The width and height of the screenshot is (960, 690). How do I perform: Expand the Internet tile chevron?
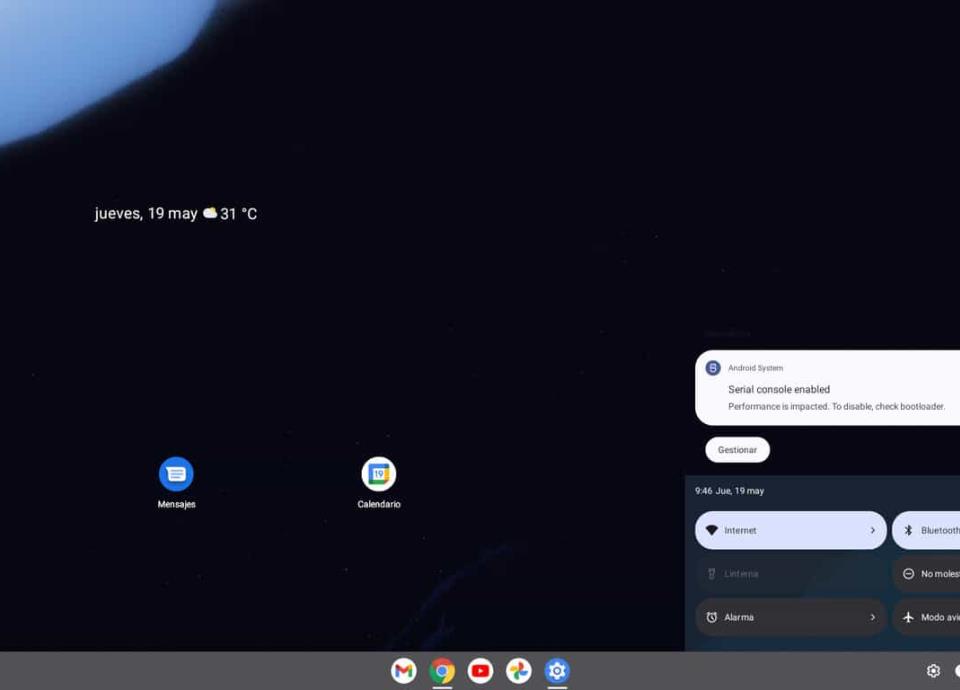pyautogui.click(x=872, y=530)
